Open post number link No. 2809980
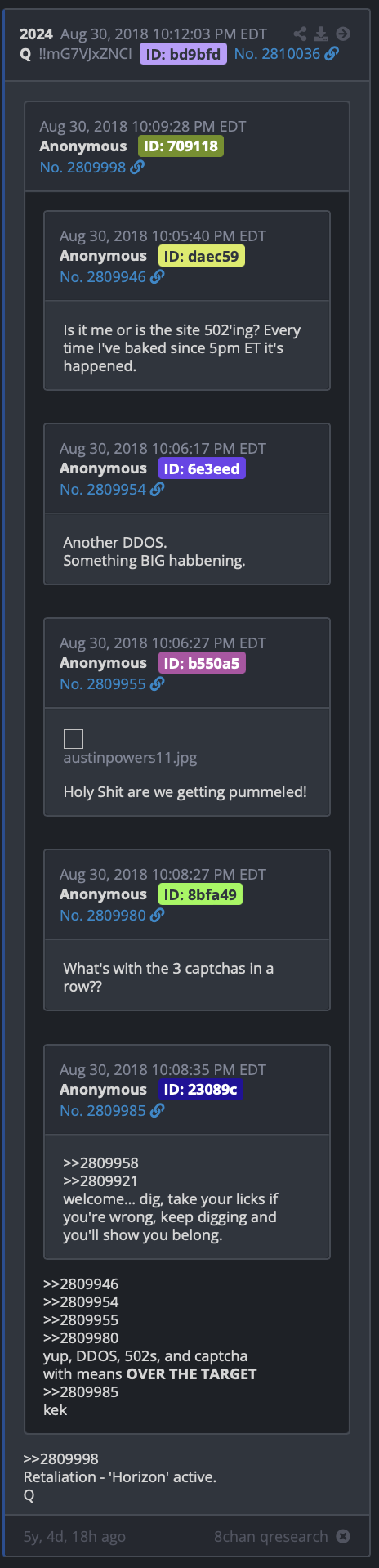 tap(103, 915)
